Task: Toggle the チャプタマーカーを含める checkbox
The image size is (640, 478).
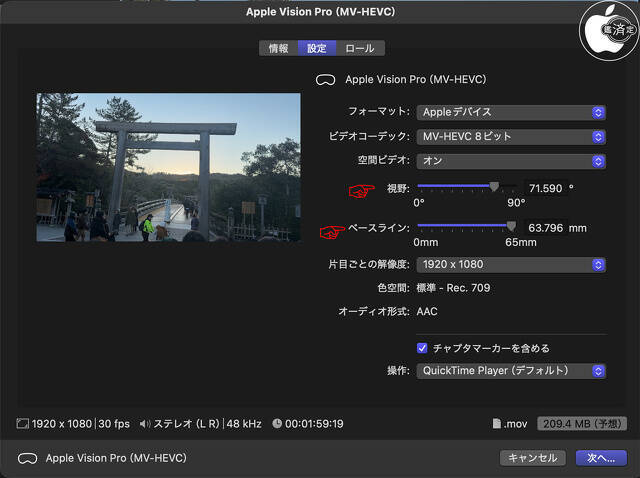Action: (422, 348)
